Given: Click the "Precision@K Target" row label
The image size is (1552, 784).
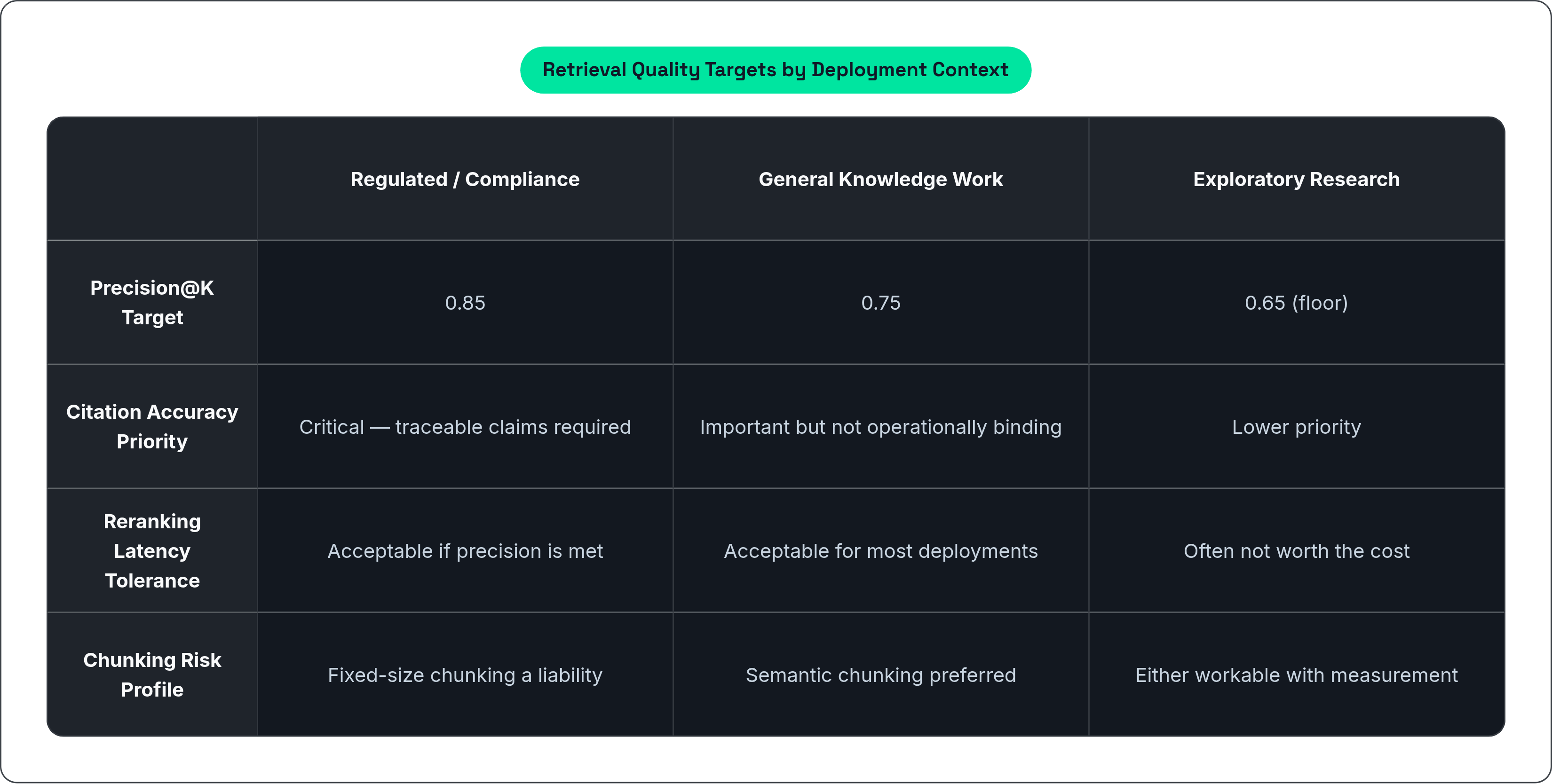Looking at the screenshot, I should 152,302.
